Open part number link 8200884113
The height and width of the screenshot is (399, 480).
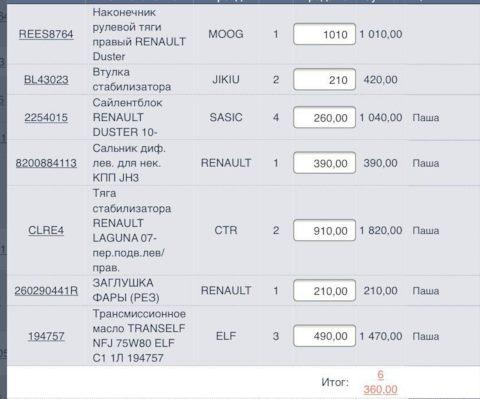tap(46, 163)
